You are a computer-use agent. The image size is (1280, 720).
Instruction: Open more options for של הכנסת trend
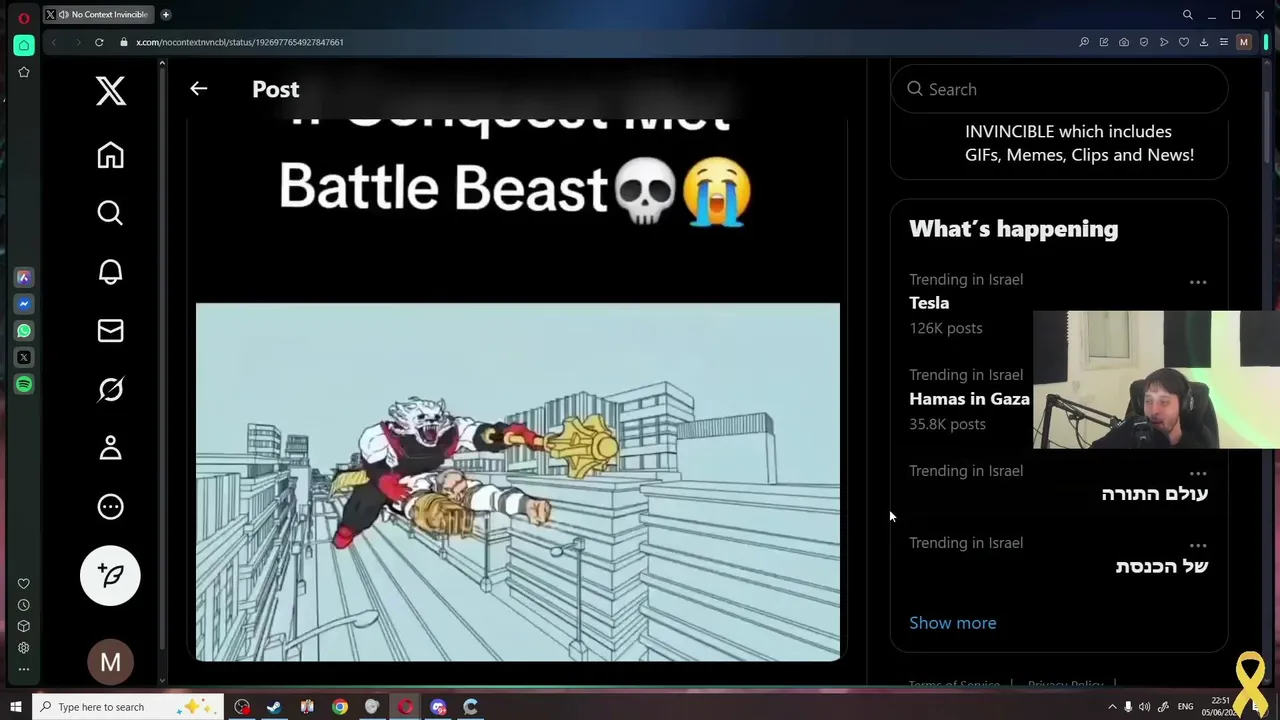pos(1198,546)
